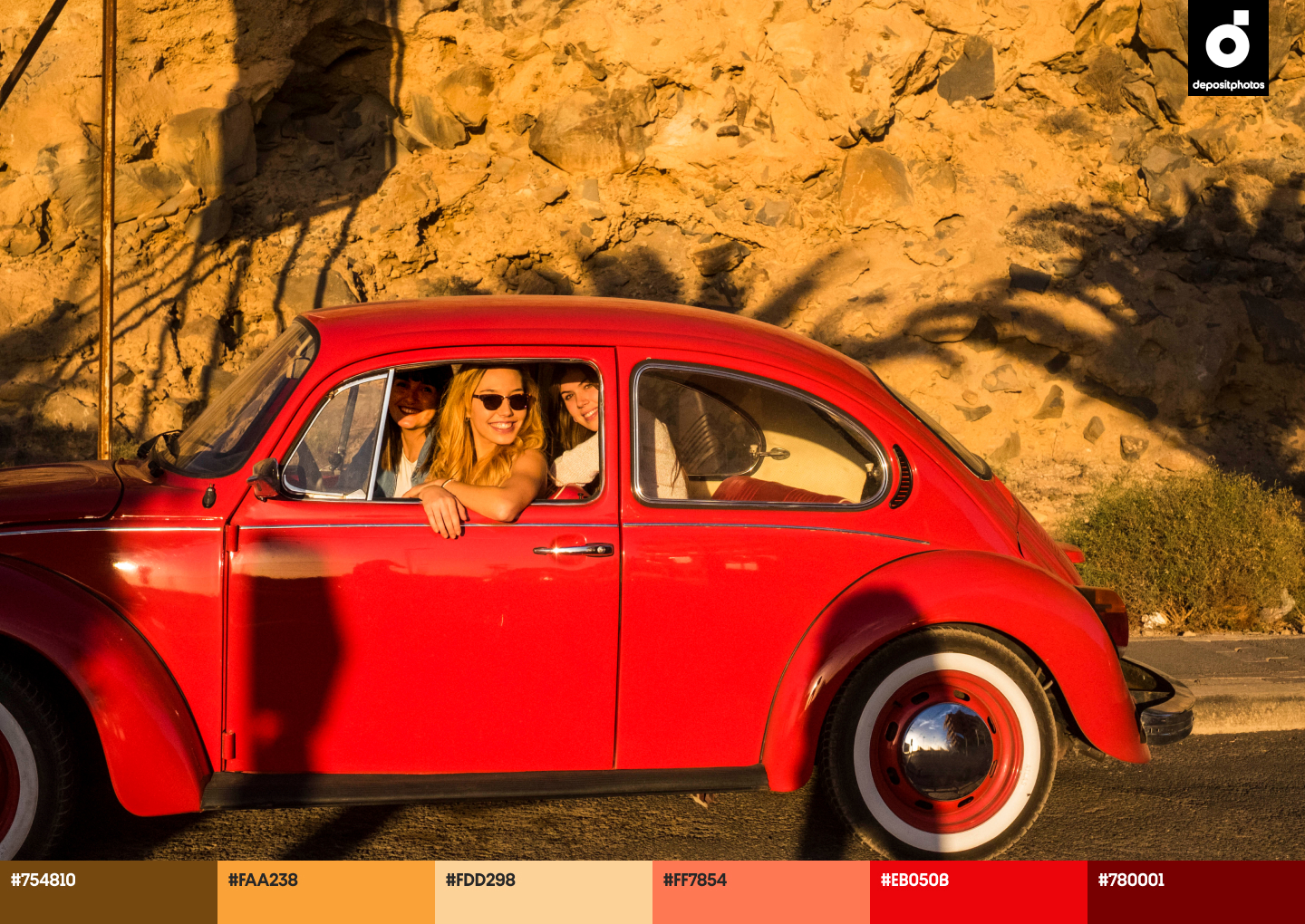Click the hex label text #754810

pos(43,880)
